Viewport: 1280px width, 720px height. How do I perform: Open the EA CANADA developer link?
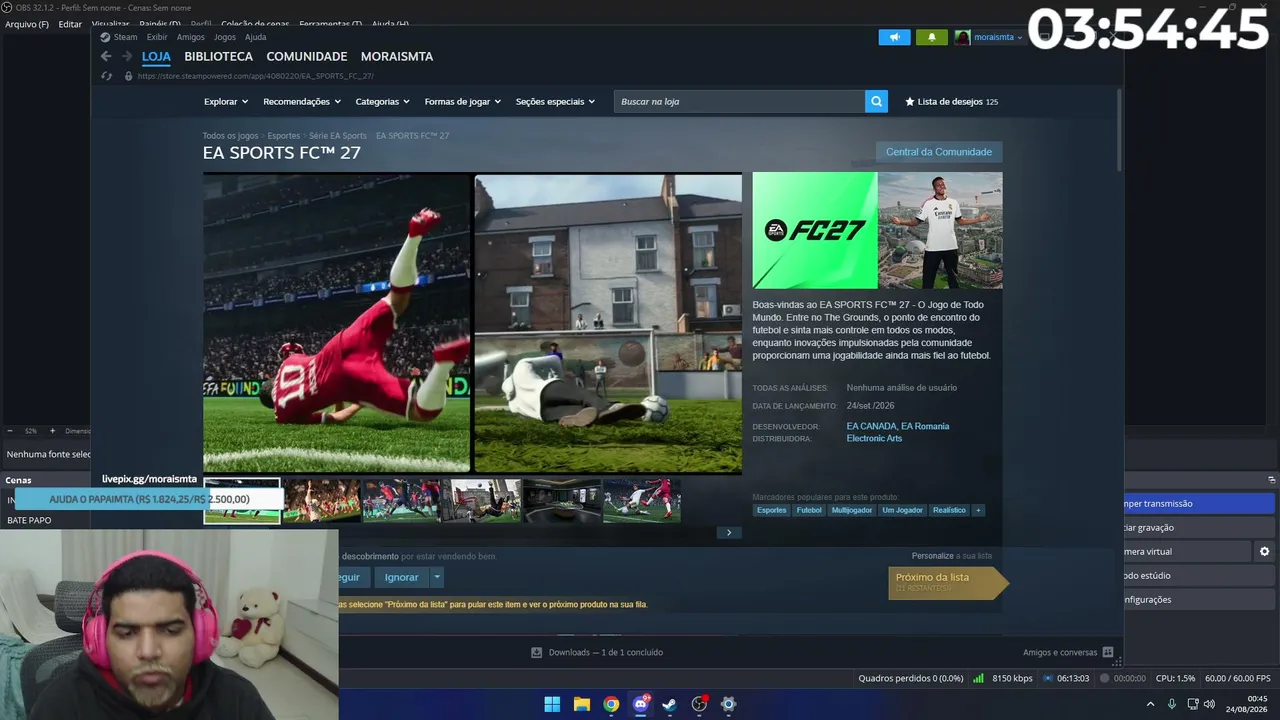871,426
